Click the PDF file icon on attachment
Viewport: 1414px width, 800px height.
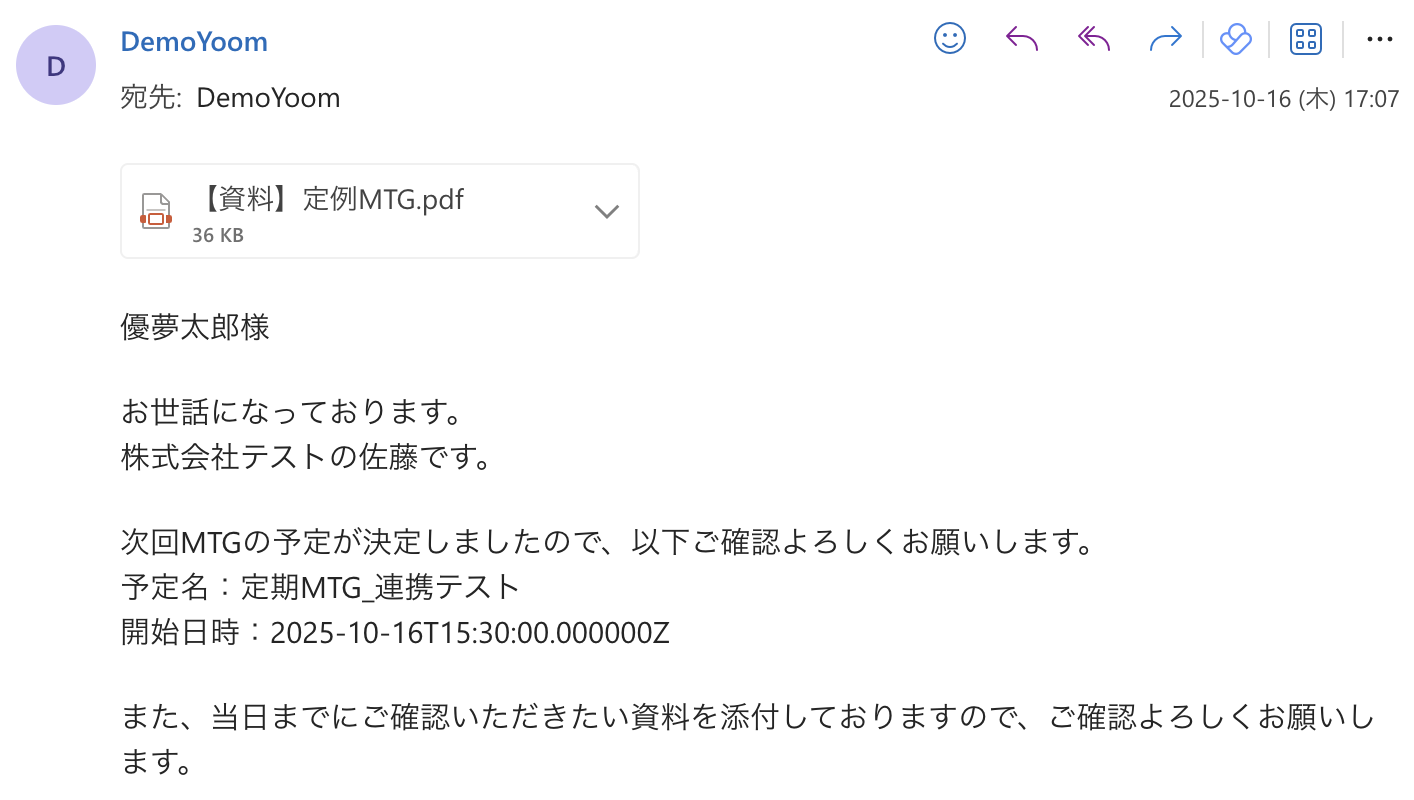[156, 212]
